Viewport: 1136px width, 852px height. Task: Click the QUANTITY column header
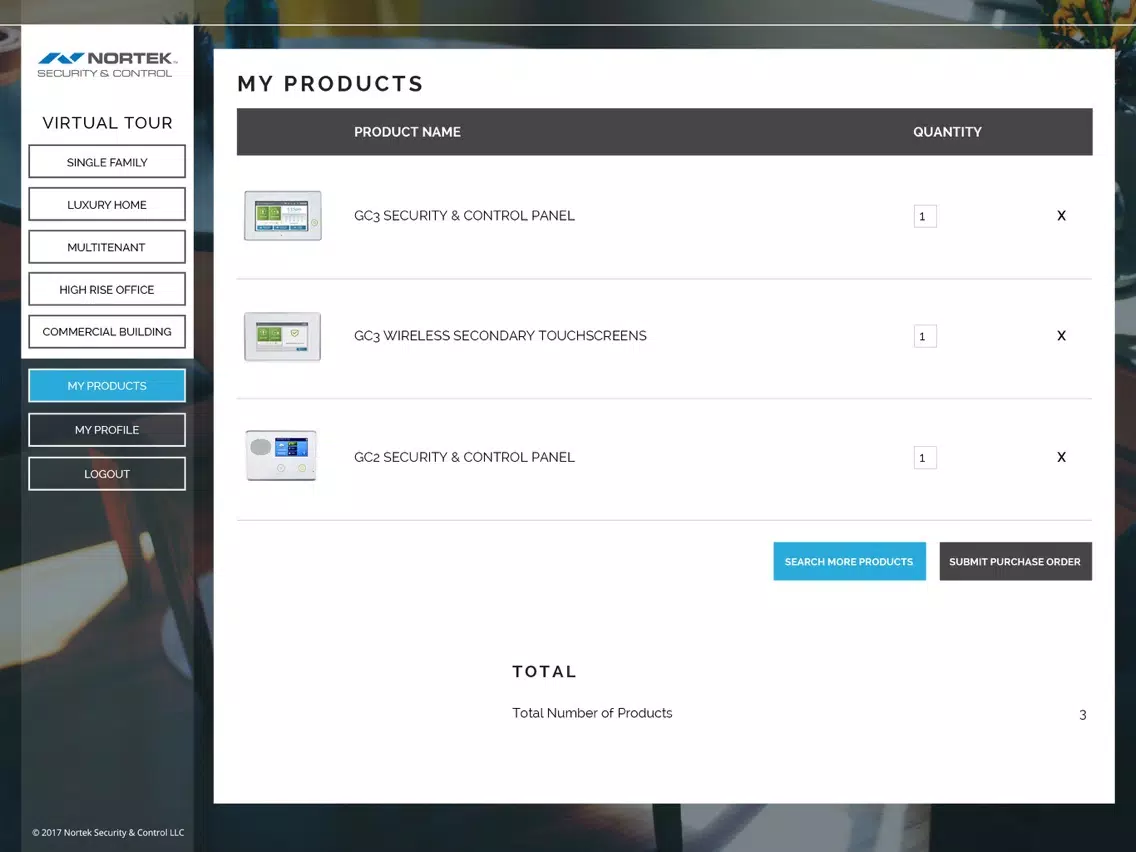point(947,132)
